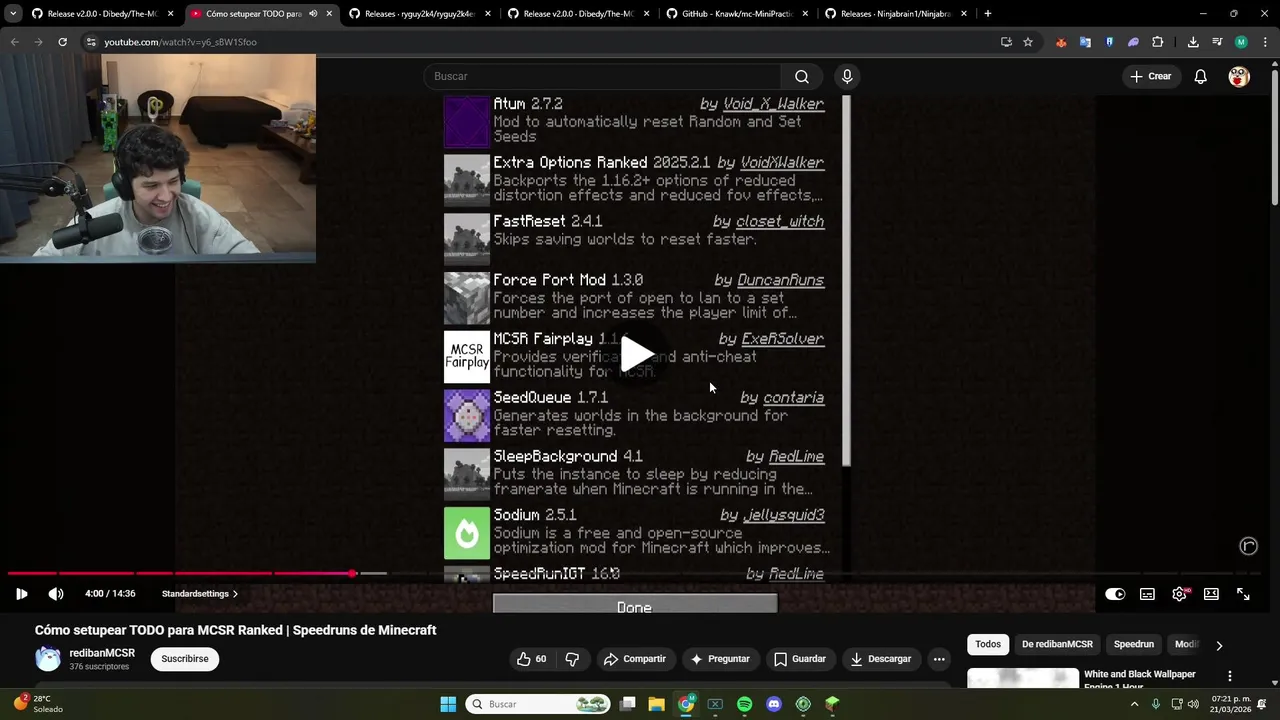Open browser downloads icon
This screenshot has width=1280, height=720.
coord(1193,42)
